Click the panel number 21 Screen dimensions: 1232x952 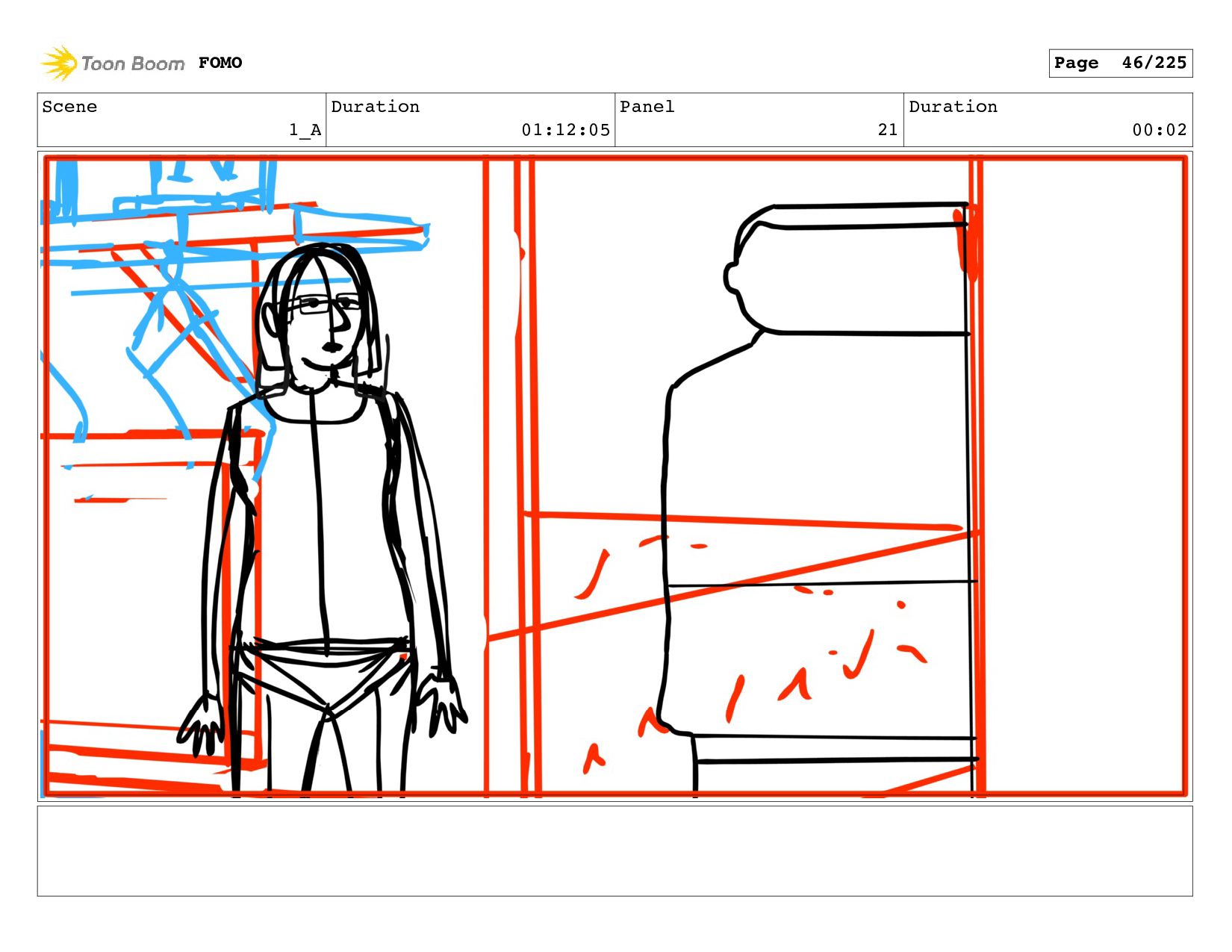click(888, 130)
